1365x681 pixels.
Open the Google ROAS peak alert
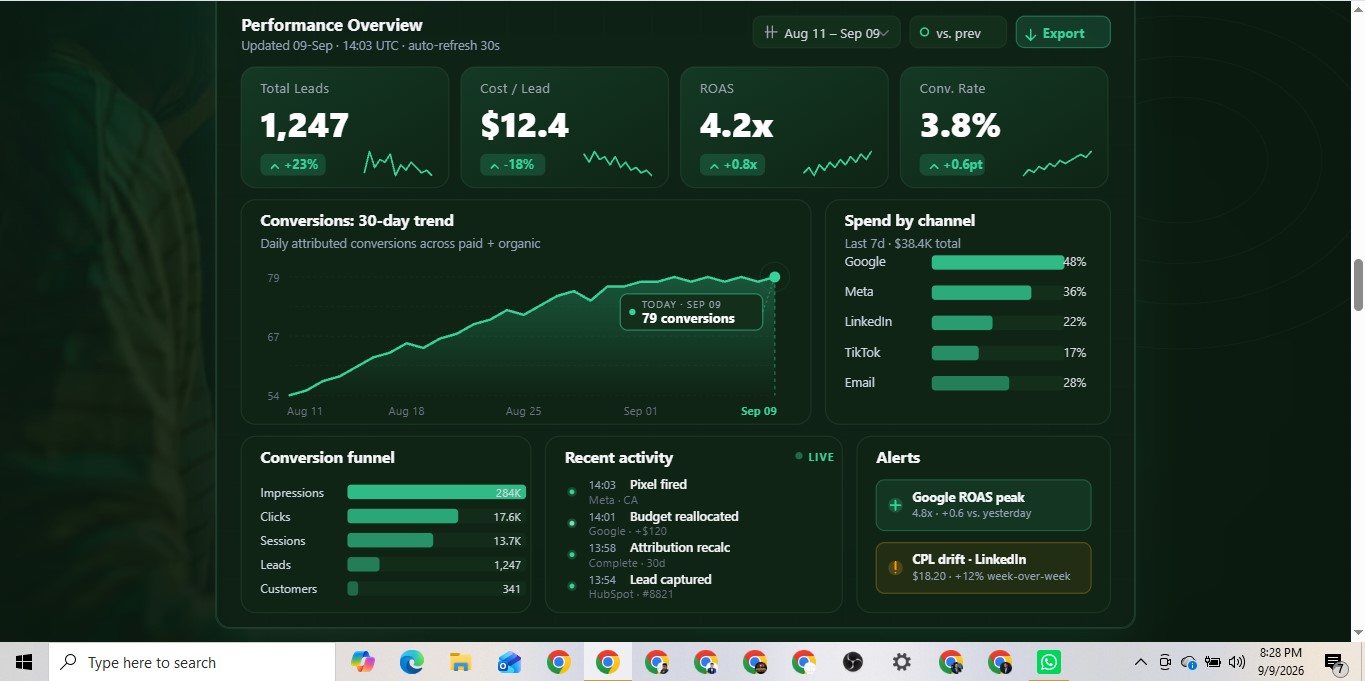click(983, 505)
